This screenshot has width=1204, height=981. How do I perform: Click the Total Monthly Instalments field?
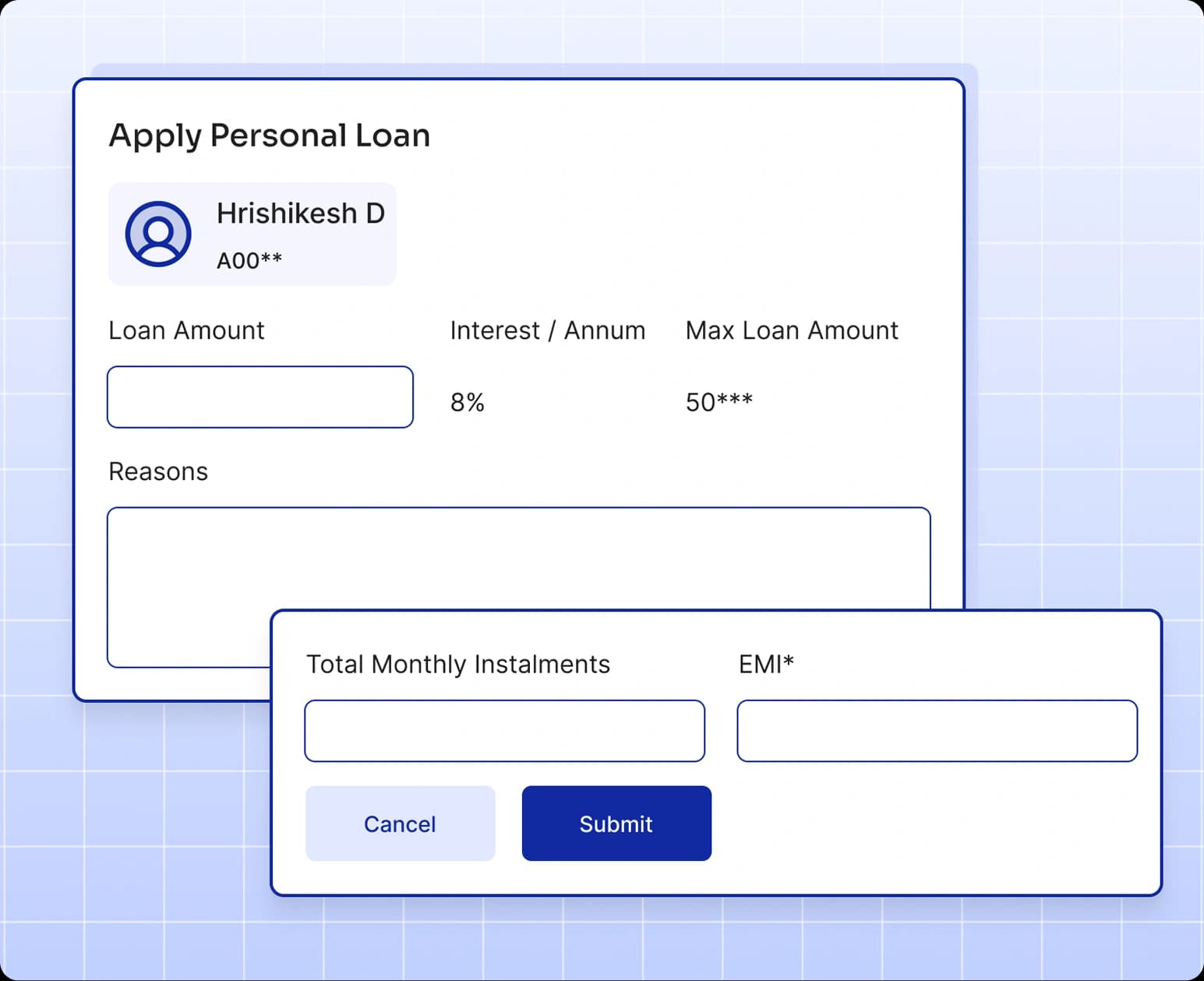504,730
